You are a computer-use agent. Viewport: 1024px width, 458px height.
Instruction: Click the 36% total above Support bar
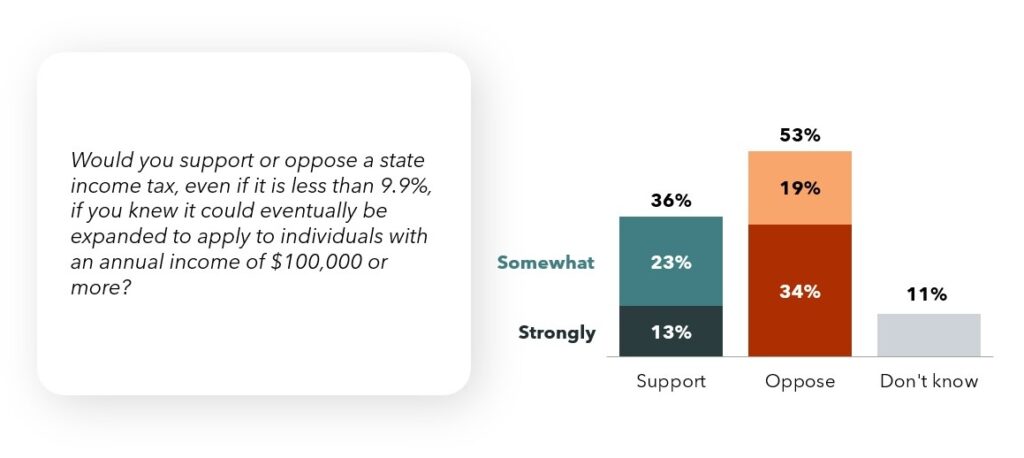670,201
